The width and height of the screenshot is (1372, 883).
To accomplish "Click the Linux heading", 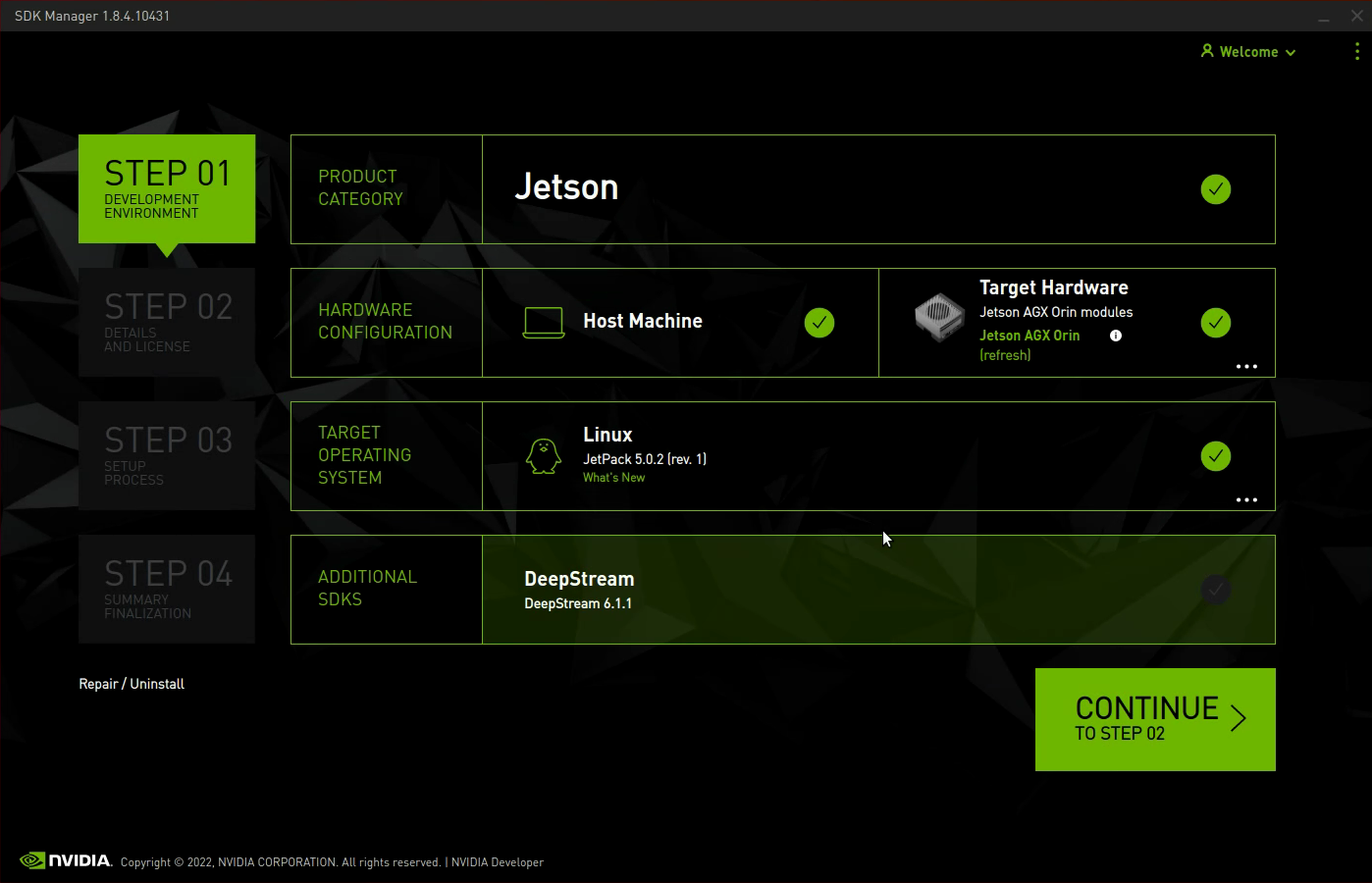I will [607, 435].
